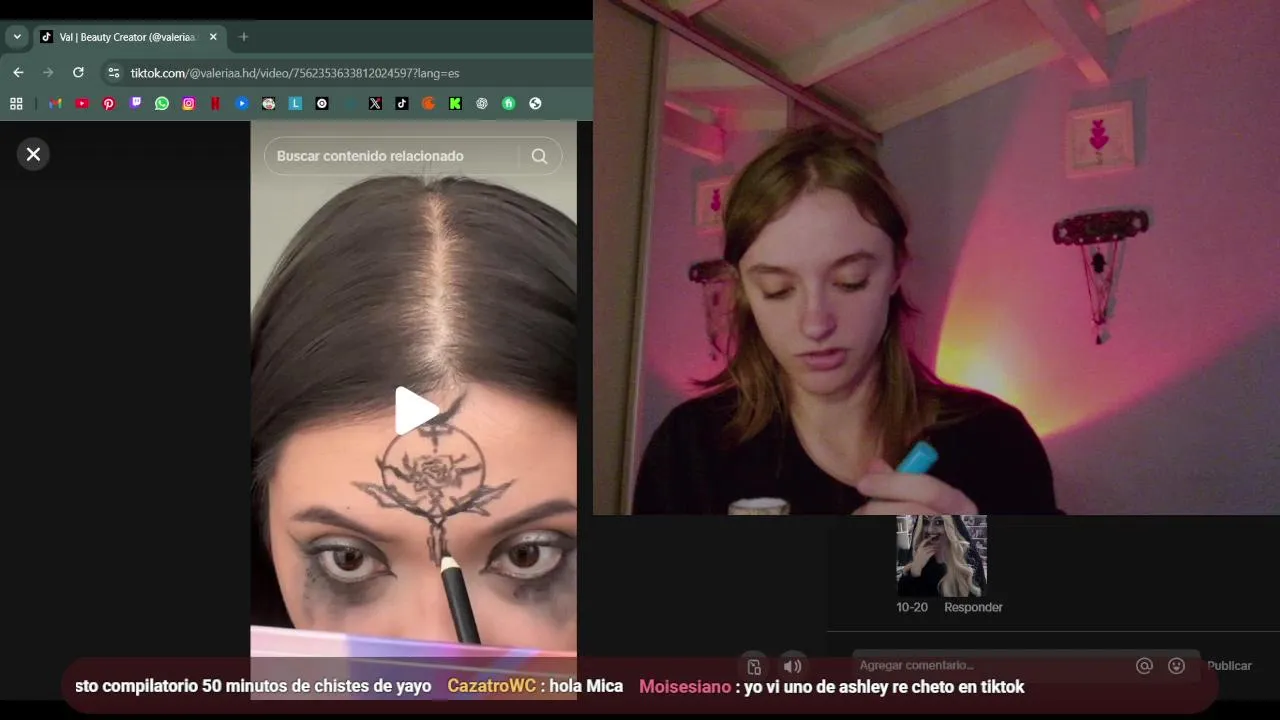Viewport: 1280px width, 720px height.
Task: Open the Pinterest bookmark
Action: pyautogui.click(x=109, y=103)
